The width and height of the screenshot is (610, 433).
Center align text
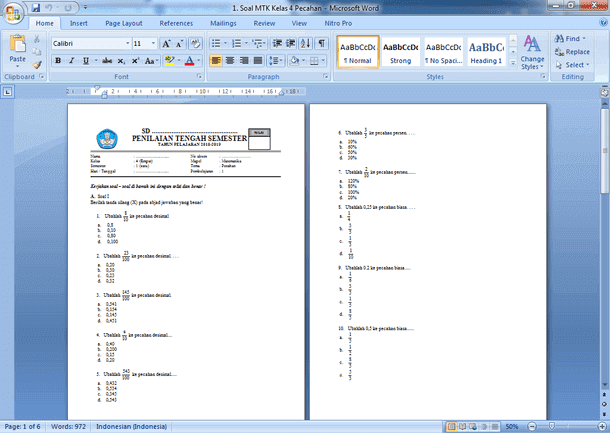tap(230, 61)
